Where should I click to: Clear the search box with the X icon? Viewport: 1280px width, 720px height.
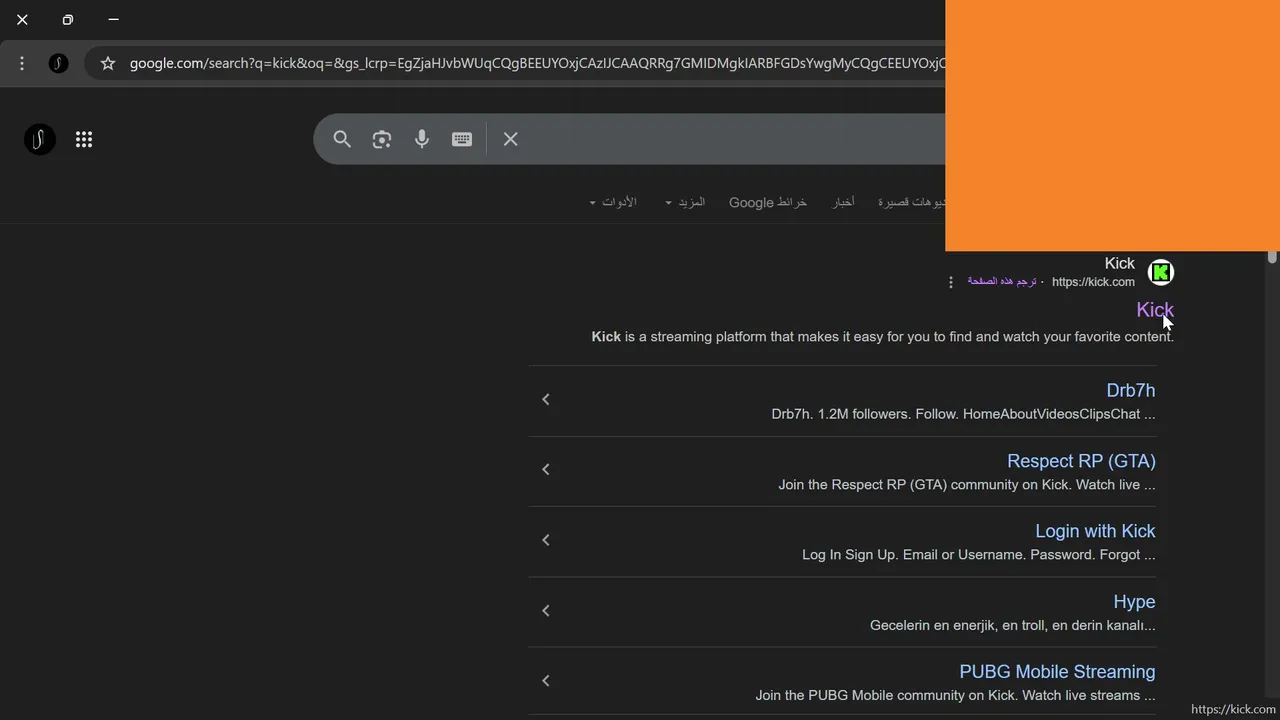pyautogui.click(x=511, y=139)
